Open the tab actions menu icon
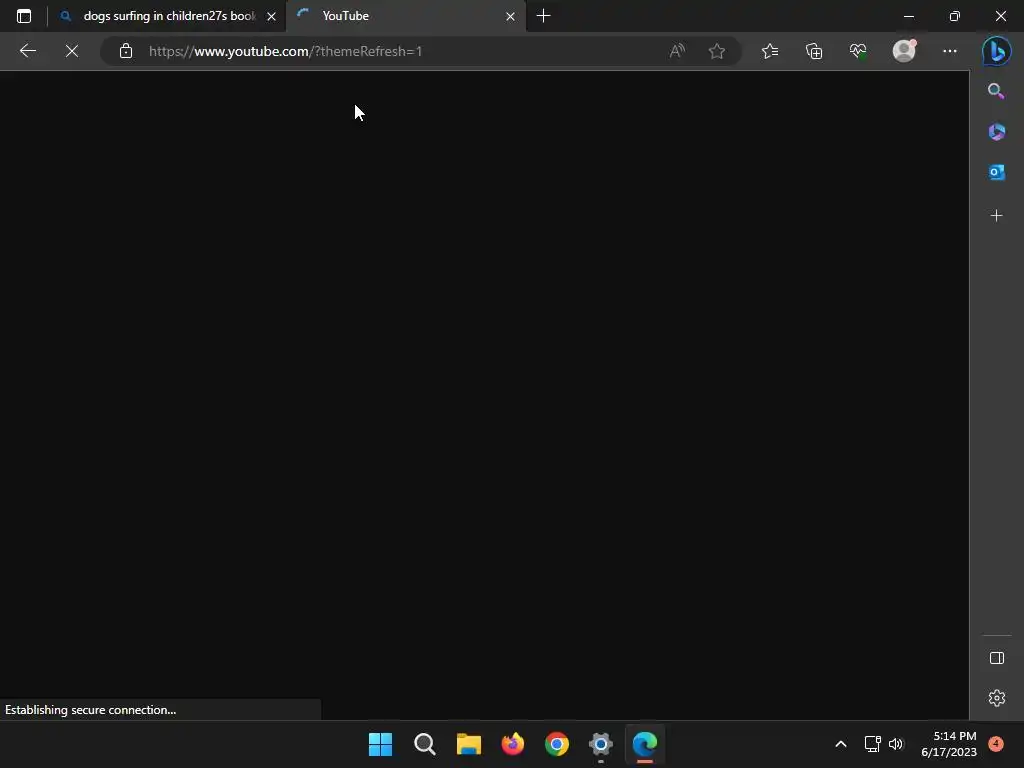 tap(24, 16)
